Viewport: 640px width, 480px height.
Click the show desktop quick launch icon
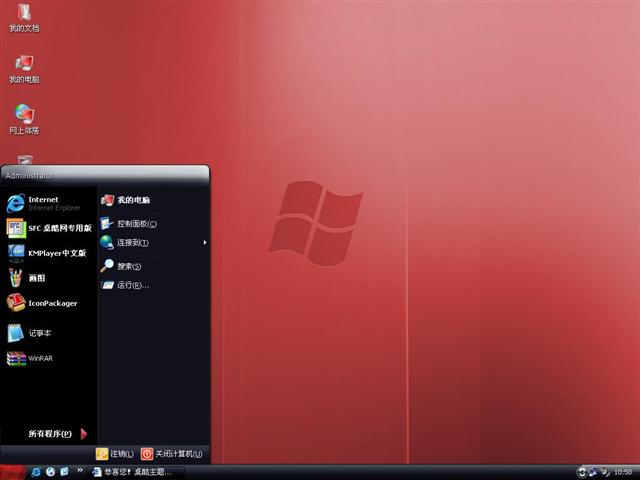(x=64, y=472)
